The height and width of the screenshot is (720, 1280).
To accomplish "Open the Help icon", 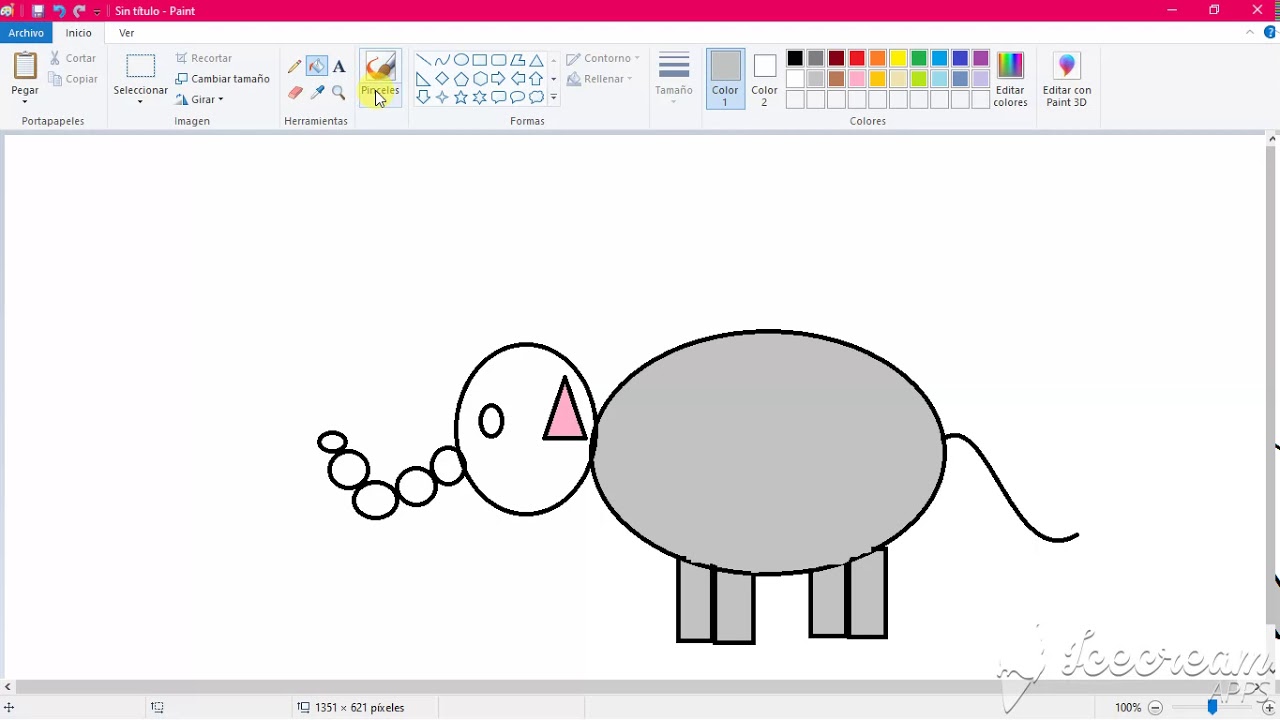I will coord(1270,33).
